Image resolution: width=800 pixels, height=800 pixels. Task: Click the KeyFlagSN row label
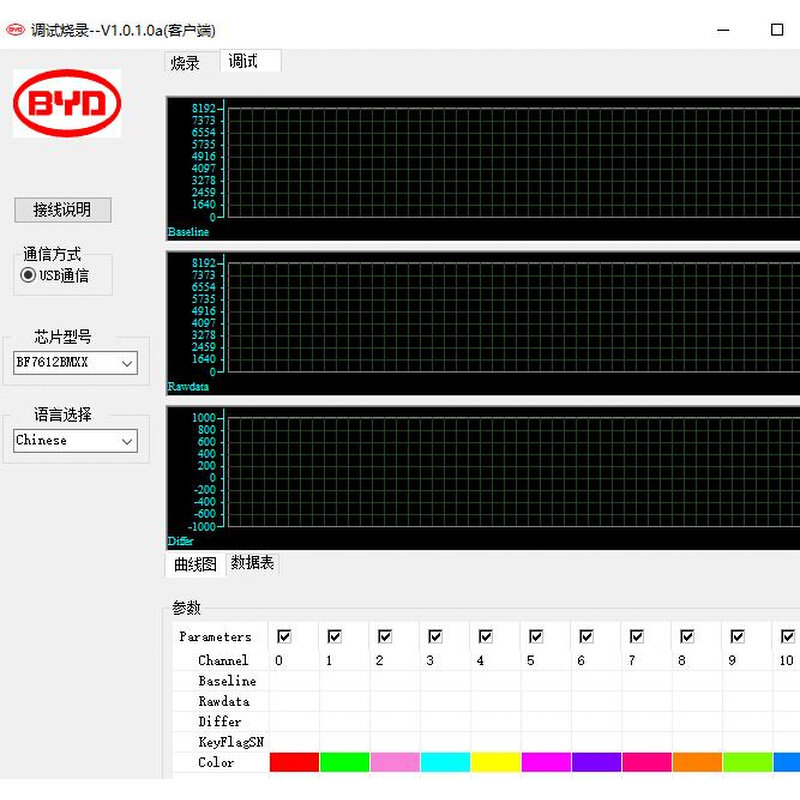click(x=231, y=742)
